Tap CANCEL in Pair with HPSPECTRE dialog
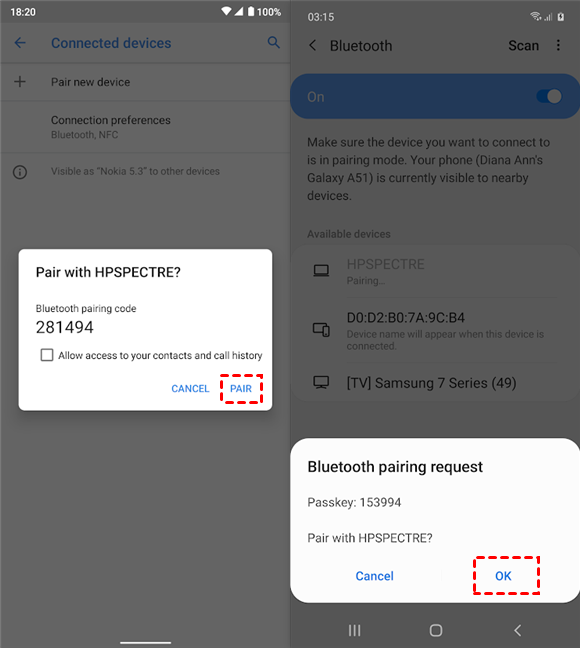The height and width of the screenshot is (648, 580). [190, 388]
